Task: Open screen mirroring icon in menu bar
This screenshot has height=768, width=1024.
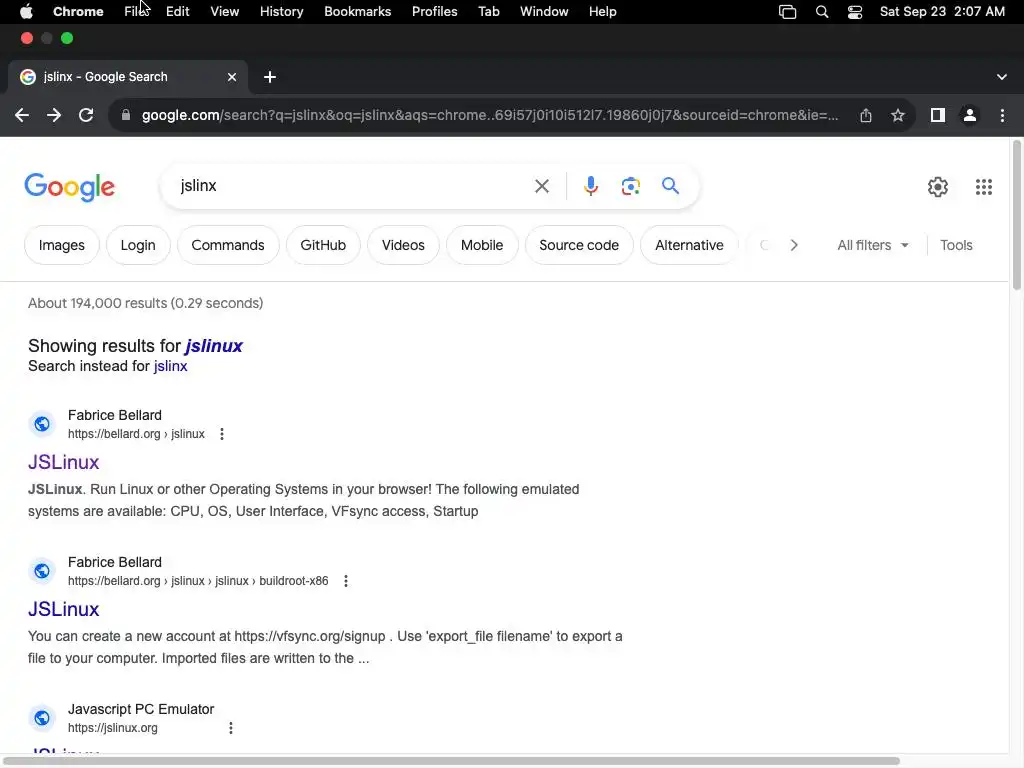Action: point(788,12)
